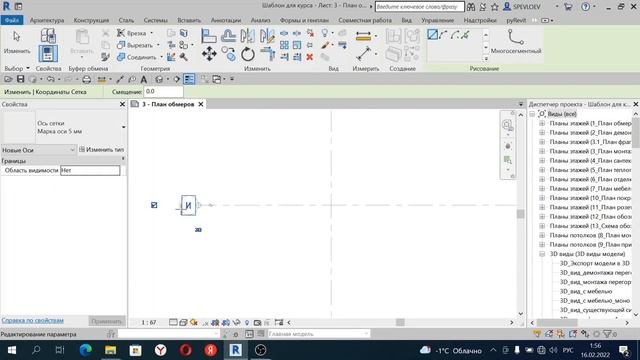Open OBS Studio from the taskbar
This screenshot has width=640, height=360.
tap(260, 350)
